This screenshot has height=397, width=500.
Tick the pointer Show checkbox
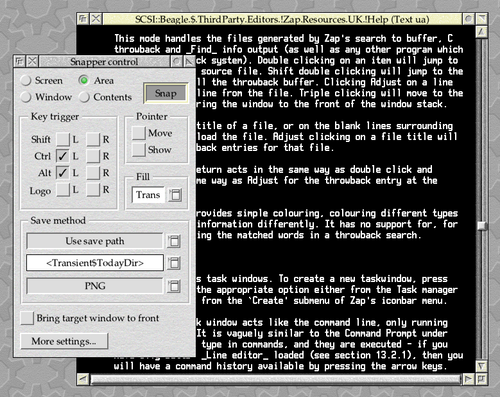coord(138,150)
